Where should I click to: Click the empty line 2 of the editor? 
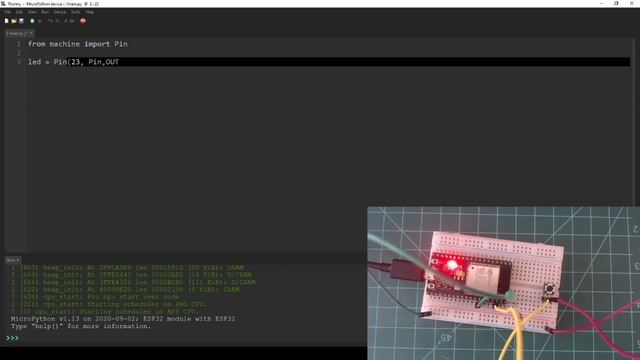pos(327,53)
